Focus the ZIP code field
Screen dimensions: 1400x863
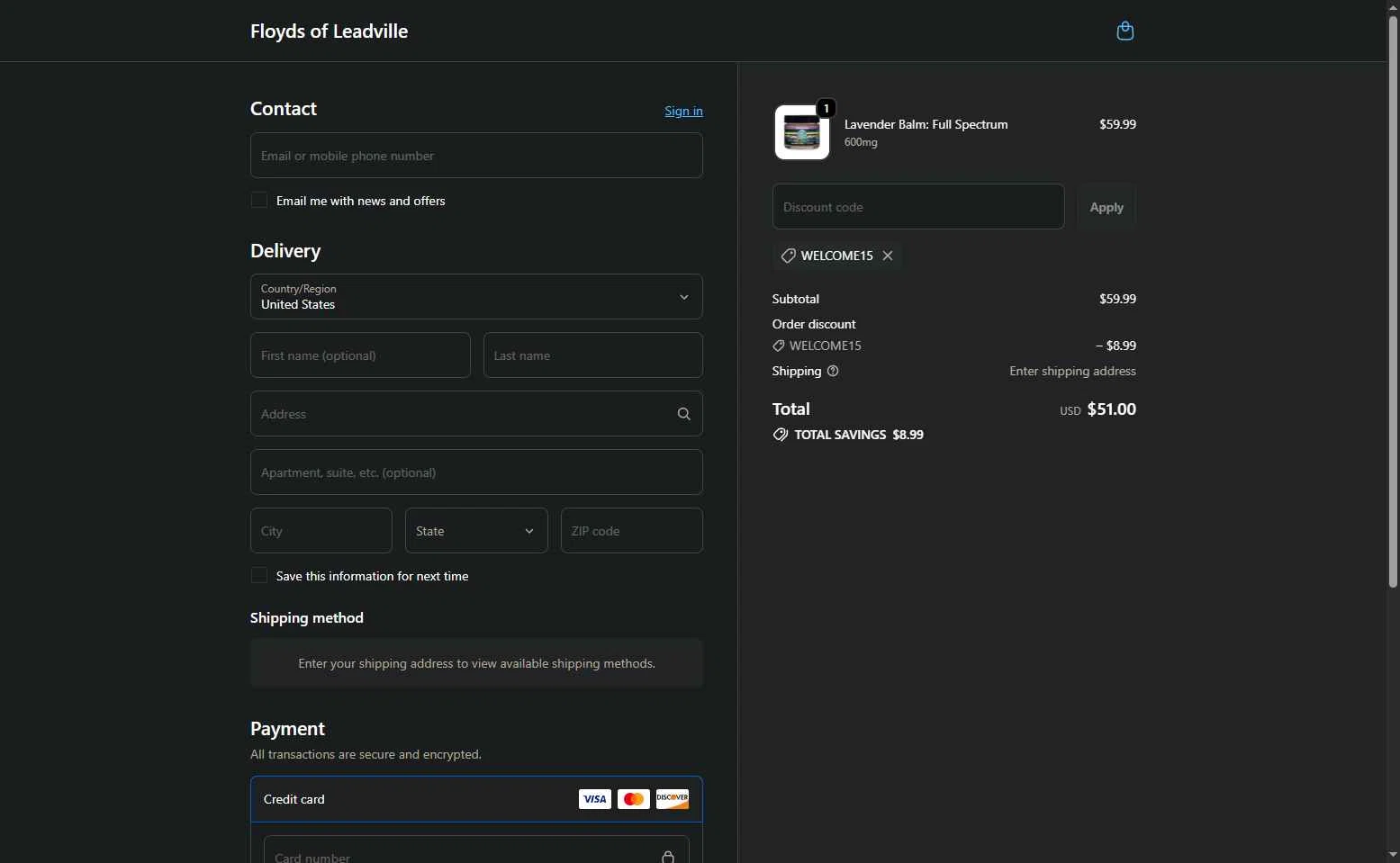[632, 531]
